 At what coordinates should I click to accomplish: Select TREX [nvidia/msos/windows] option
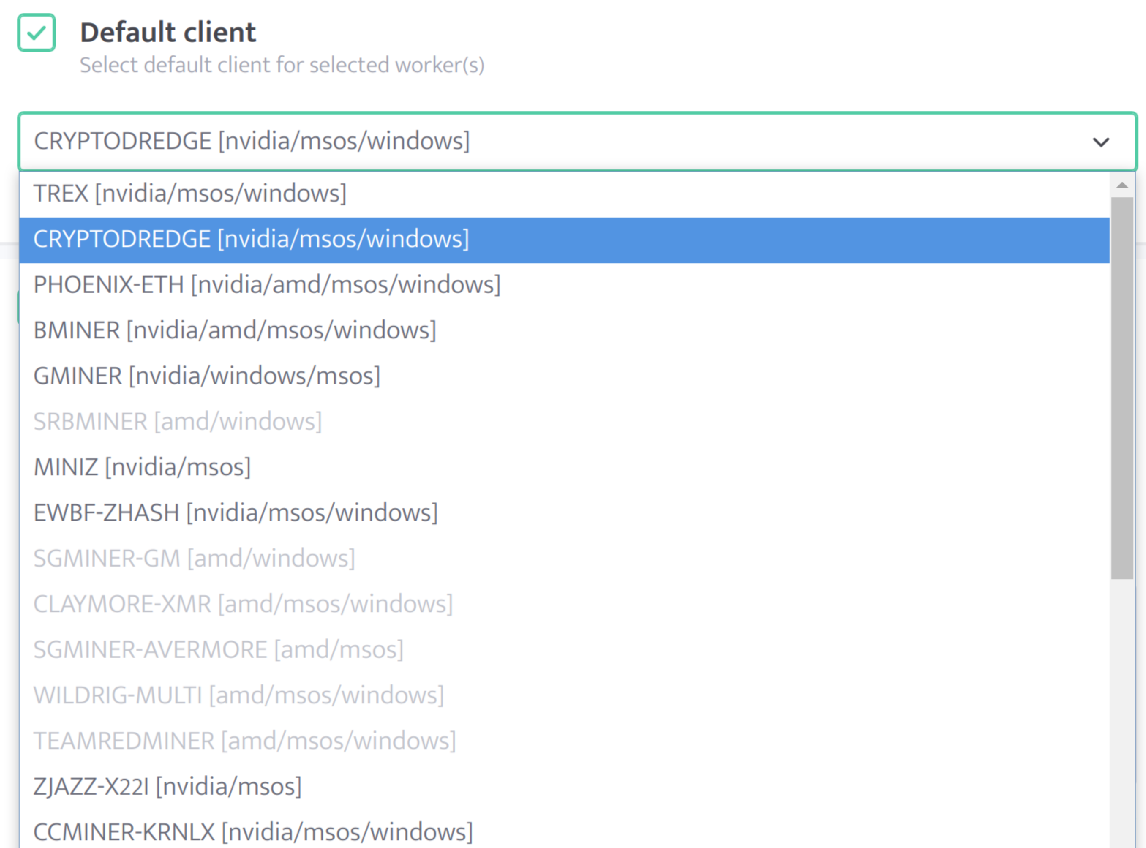click(x=564, y=194)
